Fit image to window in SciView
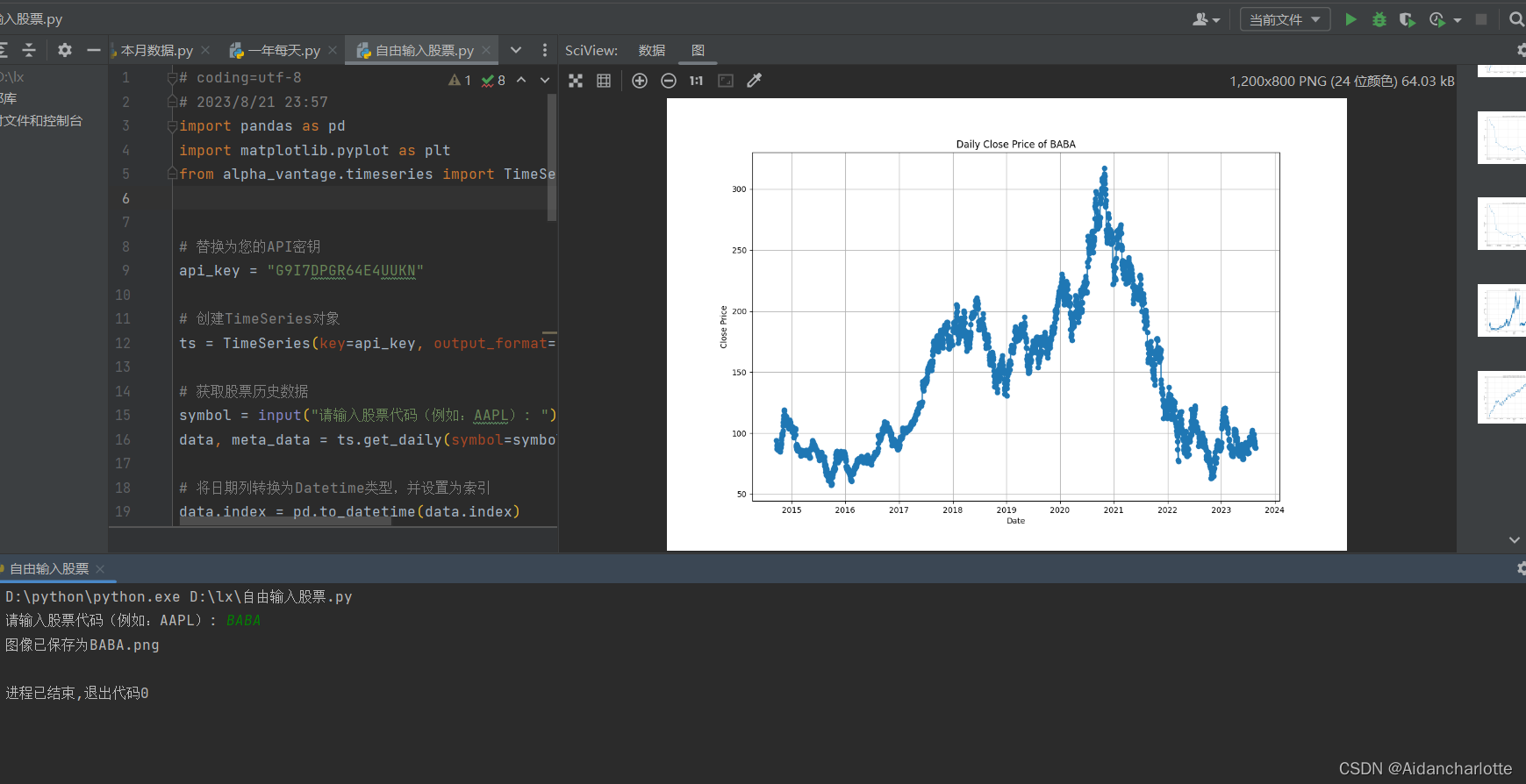 [576, 81]
